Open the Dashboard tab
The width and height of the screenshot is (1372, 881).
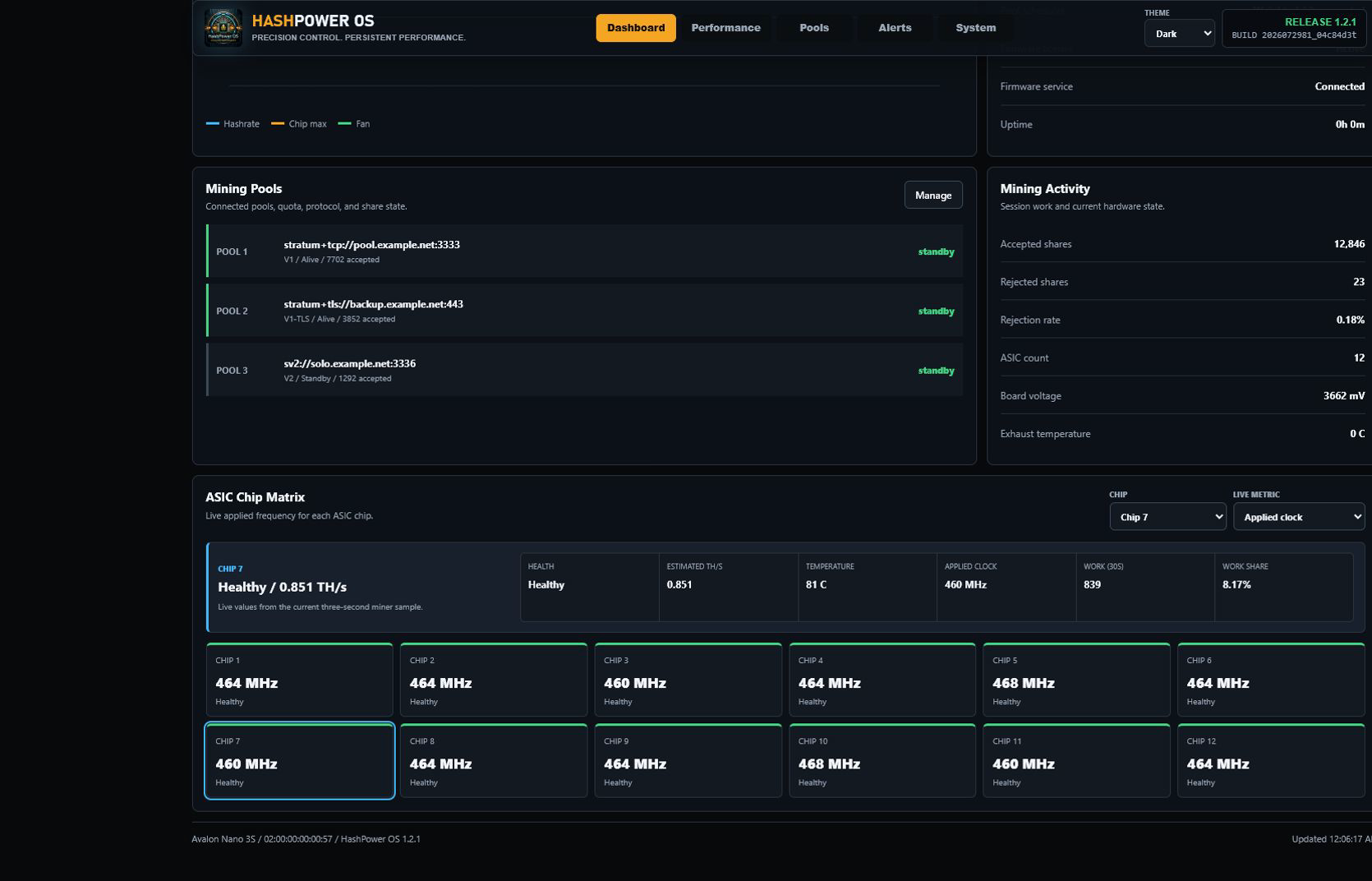(636, 28)
